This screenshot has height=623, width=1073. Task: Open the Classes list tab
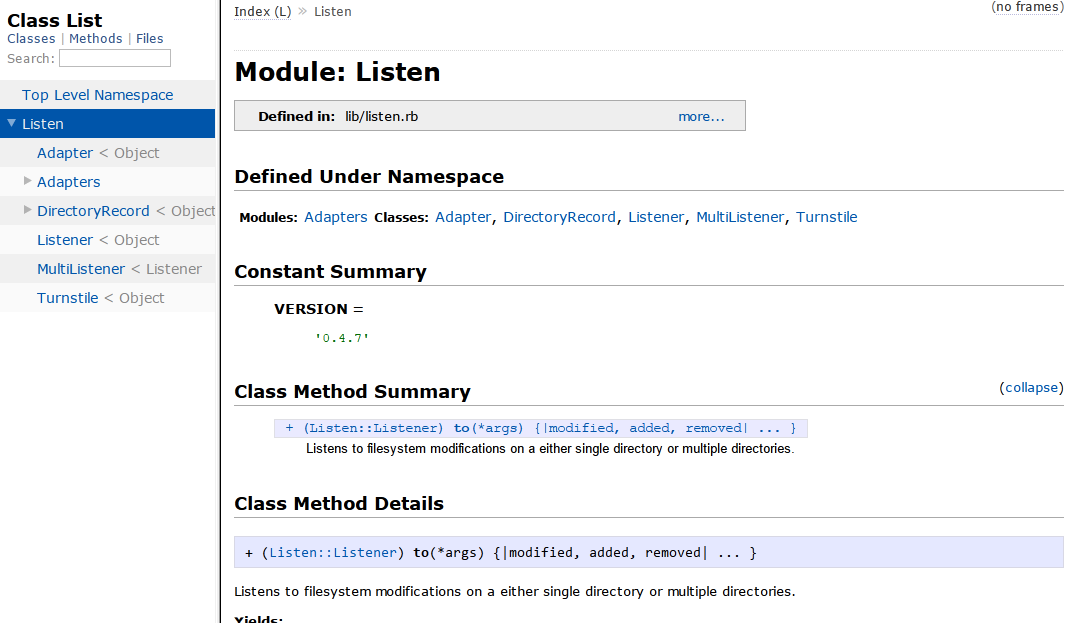point(31,38)
